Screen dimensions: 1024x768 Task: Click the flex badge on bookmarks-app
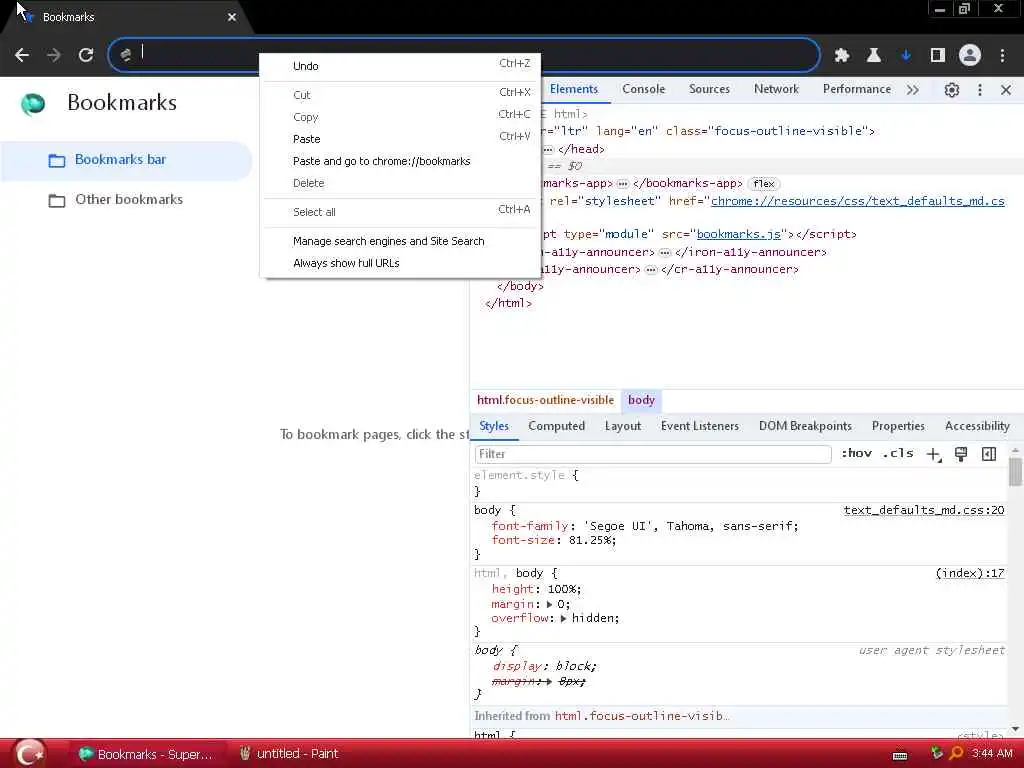pos(763,184)
